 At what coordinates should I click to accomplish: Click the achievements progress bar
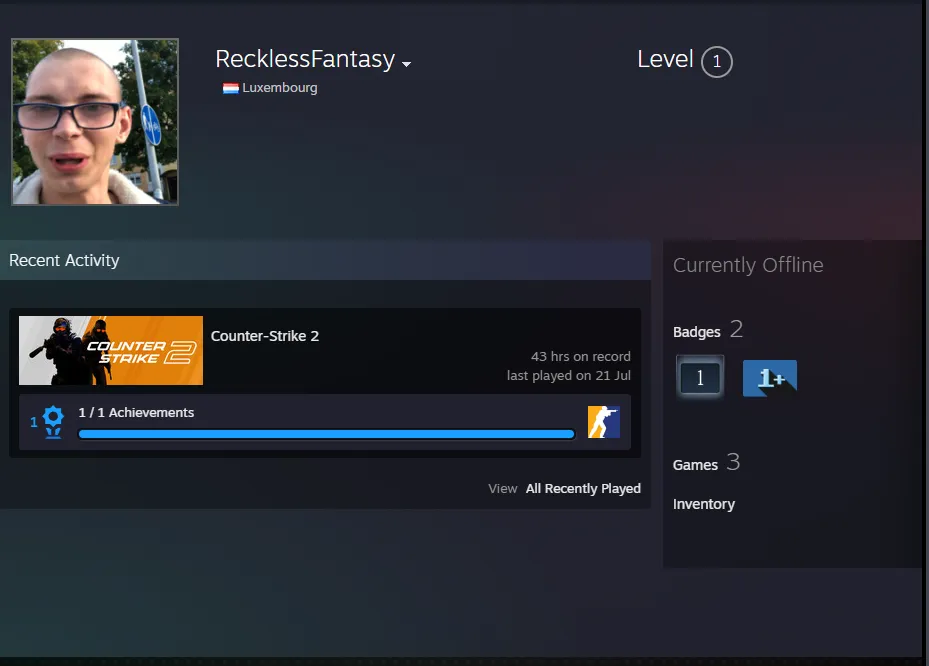326,434
